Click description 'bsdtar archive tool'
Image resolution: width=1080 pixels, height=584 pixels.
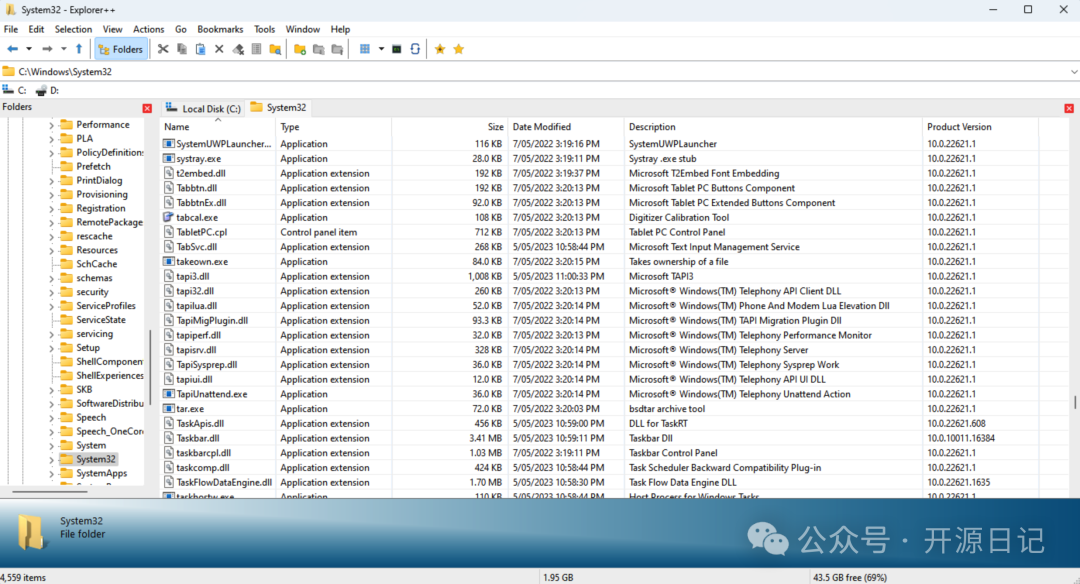[x=667, y=408]
